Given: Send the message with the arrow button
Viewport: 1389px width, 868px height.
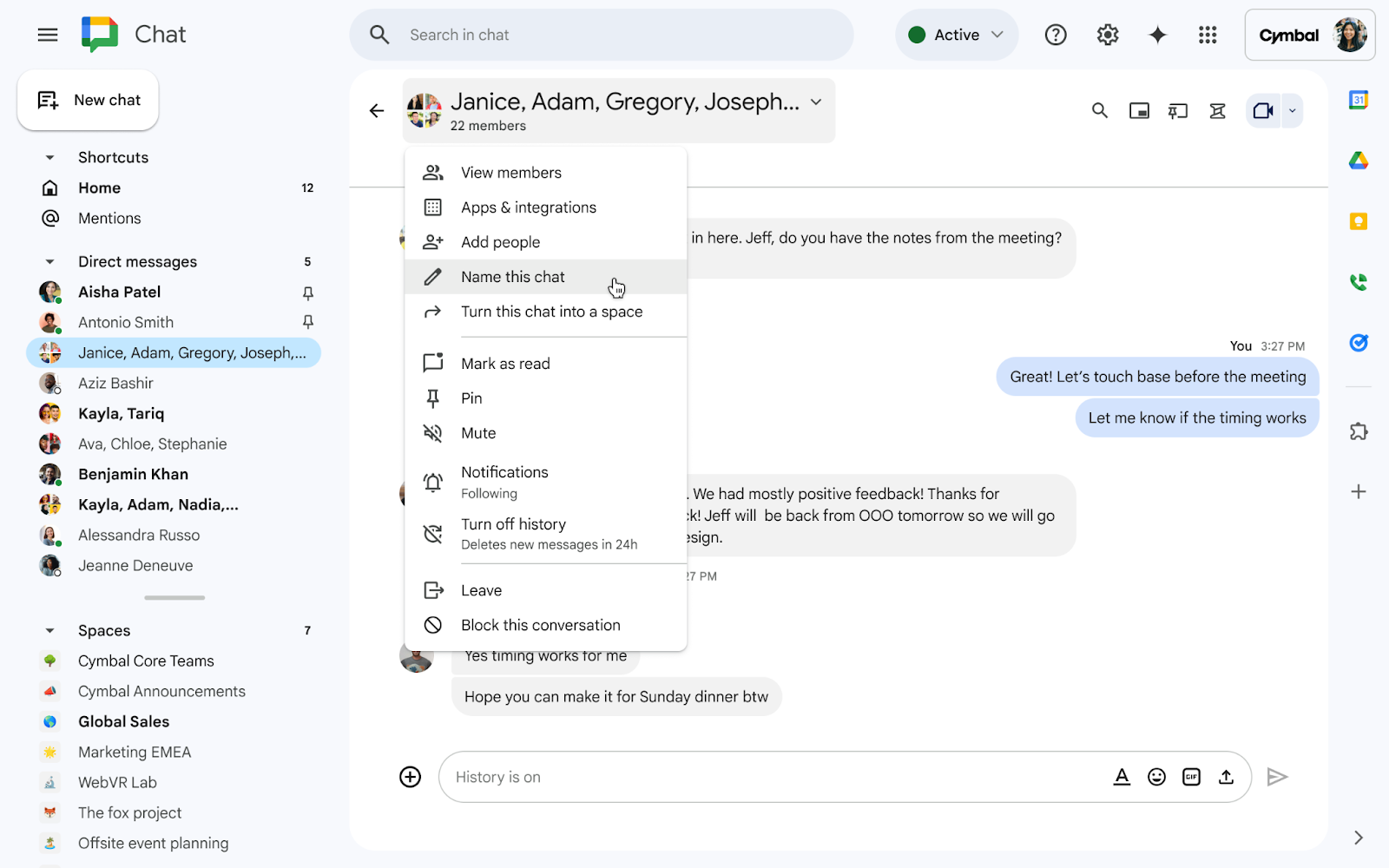Looking at the screenshot, I should [1277, 777].
